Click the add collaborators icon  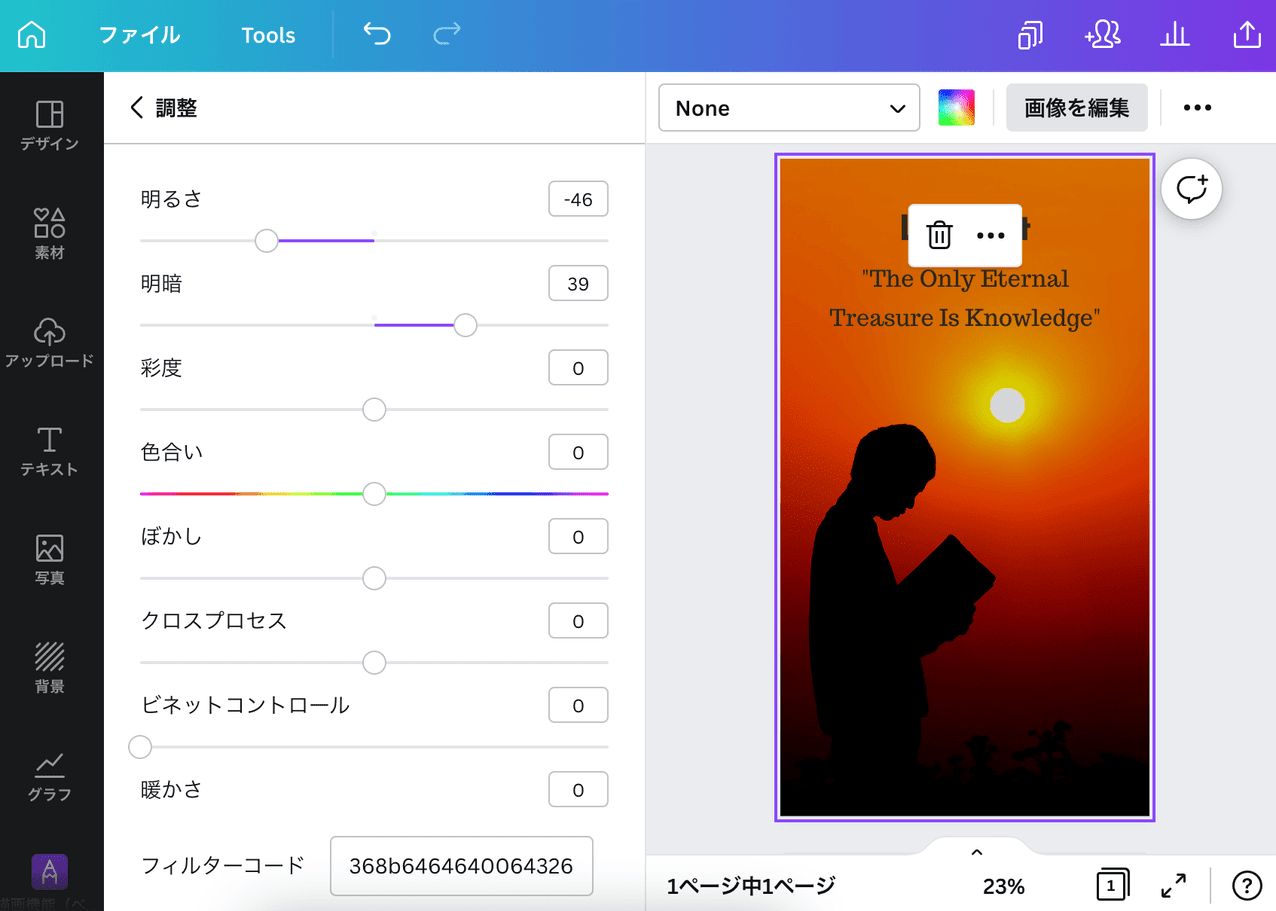pos(1101,35)
